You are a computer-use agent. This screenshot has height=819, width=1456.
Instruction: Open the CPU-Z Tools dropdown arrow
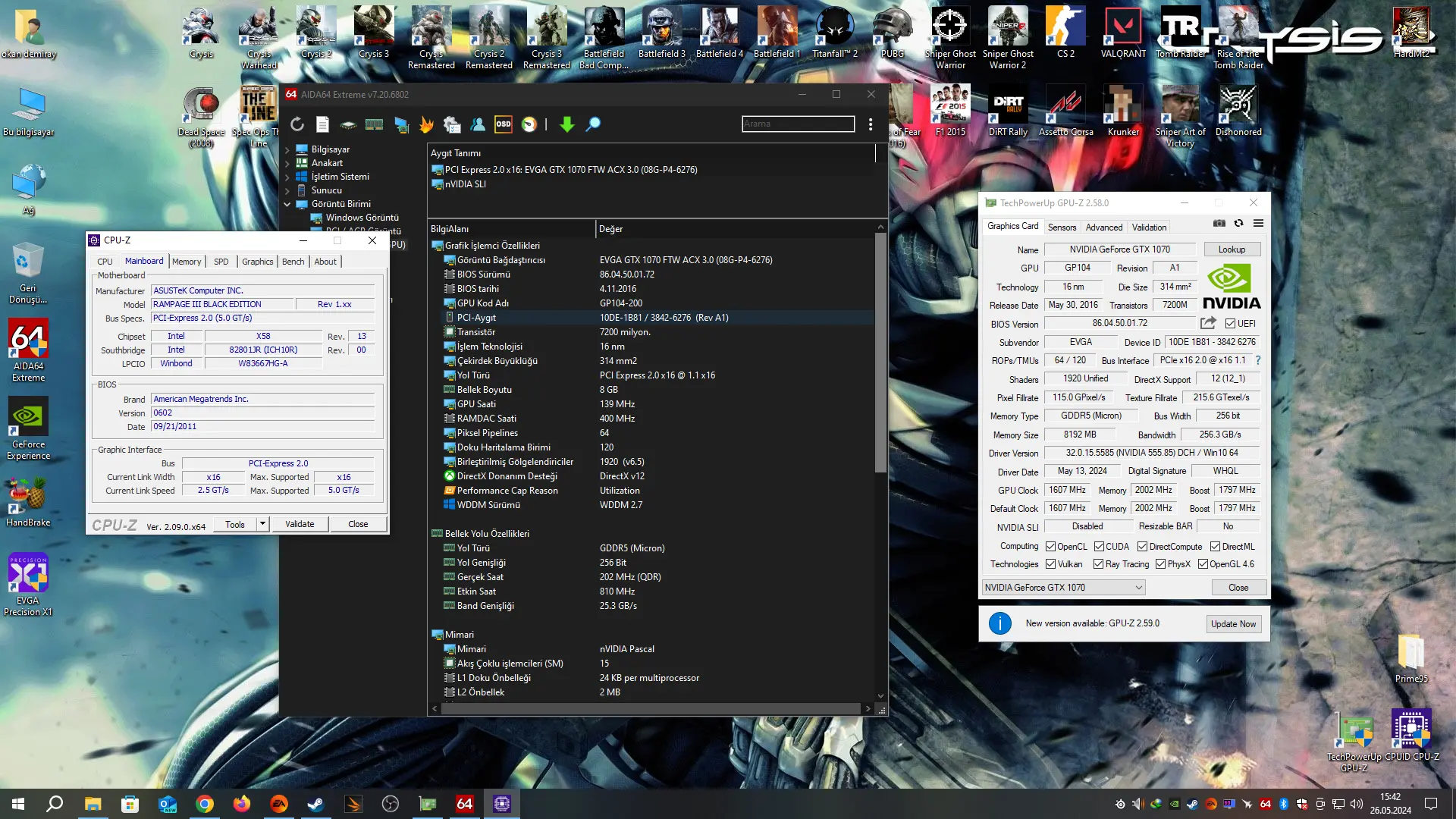tap(262, 524)
